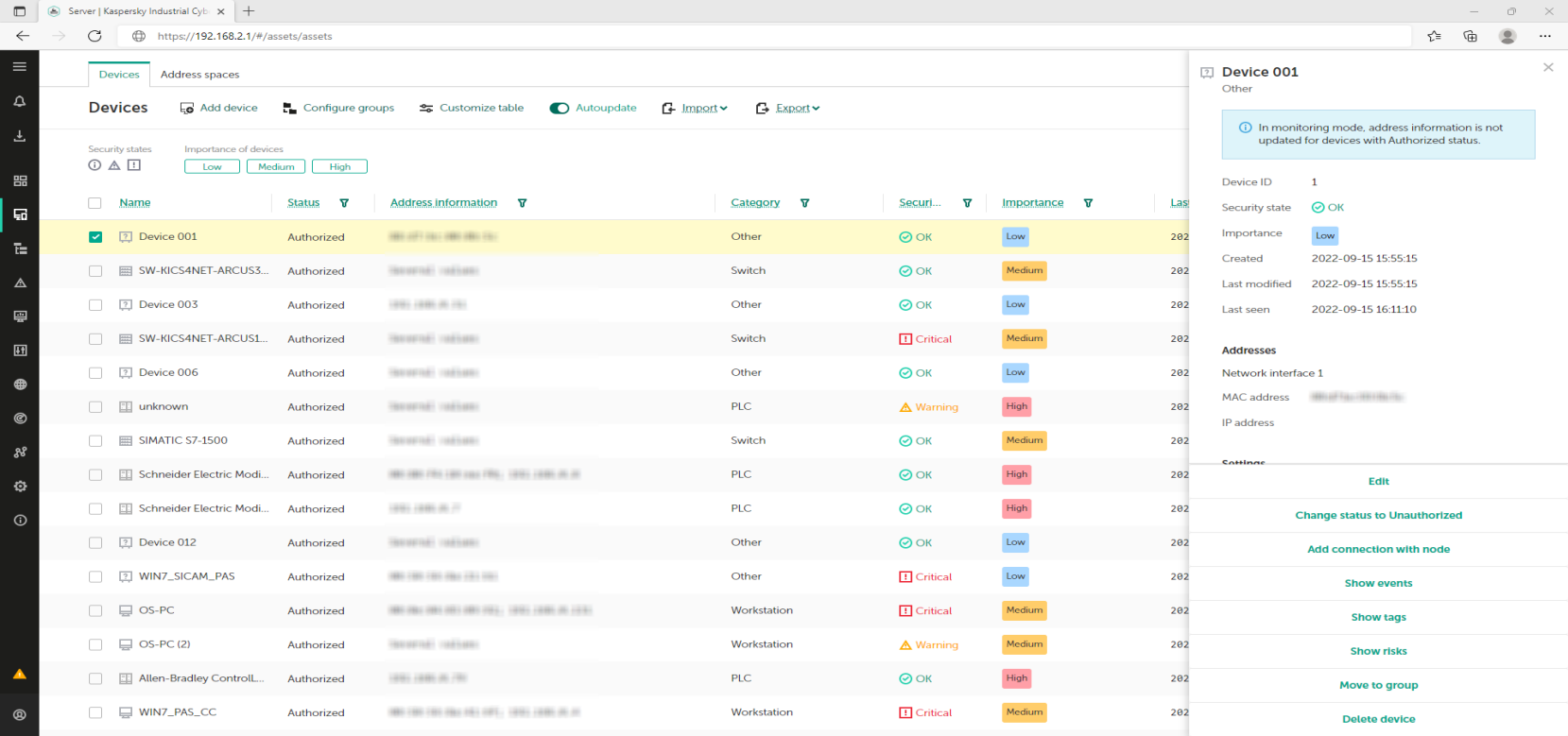Close the Device 001 details panel
This screenshot has height=736, width=1568.
(x=1547, y=67)
